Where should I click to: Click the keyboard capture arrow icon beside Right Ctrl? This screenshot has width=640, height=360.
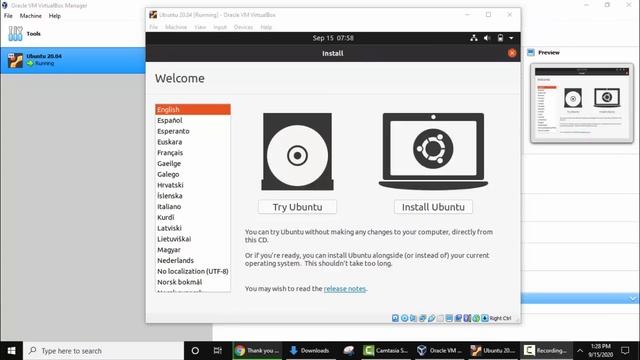(485, 318)
